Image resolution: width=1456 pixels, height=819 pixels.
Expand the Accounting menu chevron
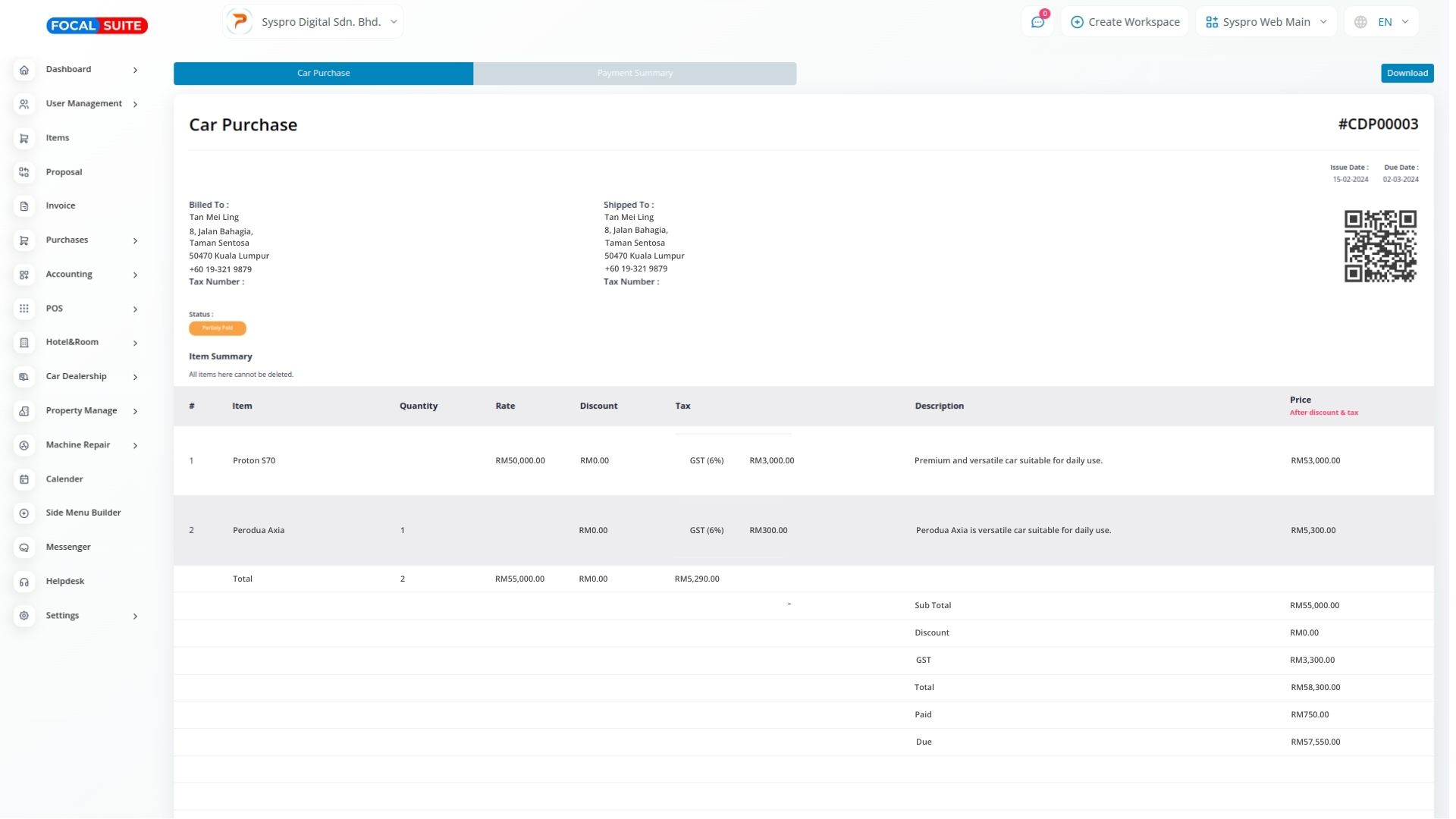(x=135, y=275)
